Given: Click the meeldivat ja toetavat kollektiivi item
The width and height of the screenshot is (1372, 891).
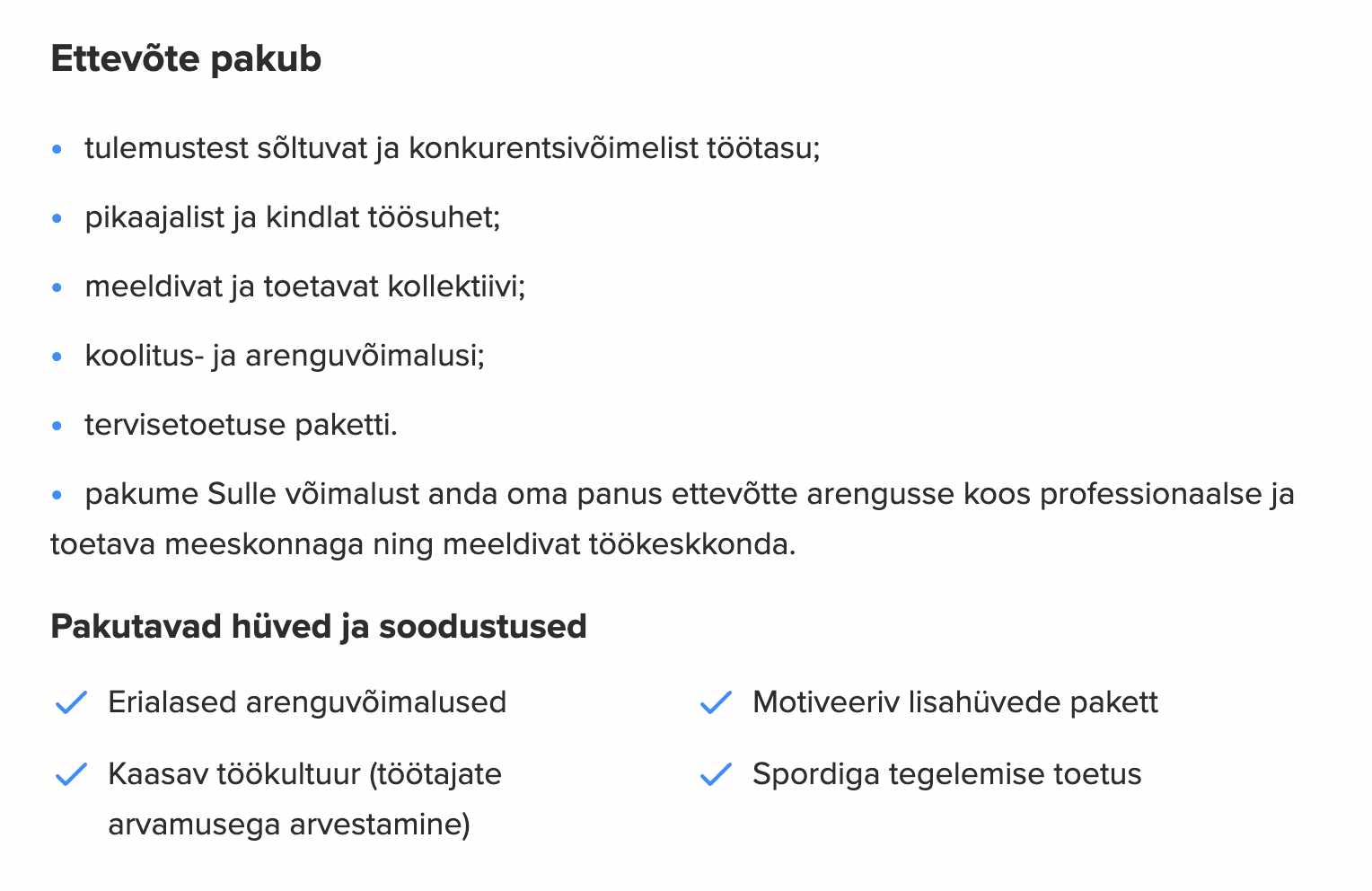Looking at the screenshot, I should [x=304, y=287].
